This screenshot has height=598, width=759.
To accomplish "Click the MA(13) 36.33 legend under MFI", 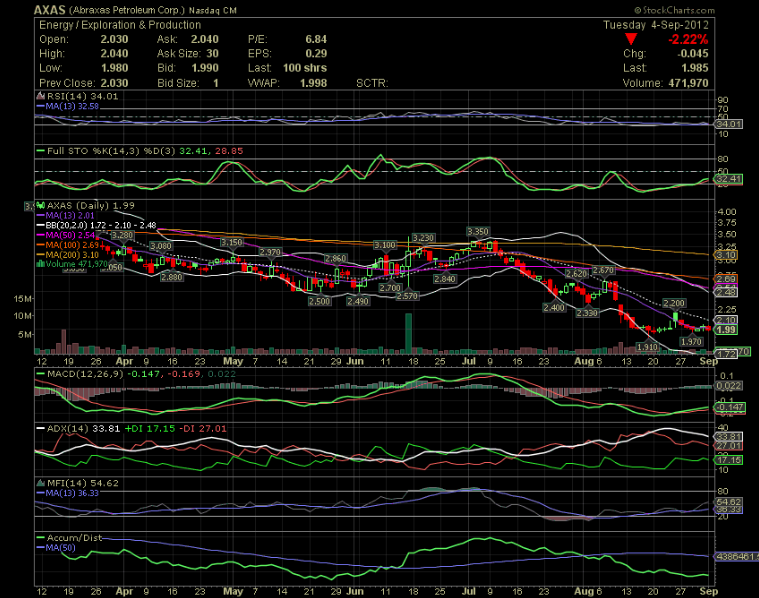I will (68, 493).
